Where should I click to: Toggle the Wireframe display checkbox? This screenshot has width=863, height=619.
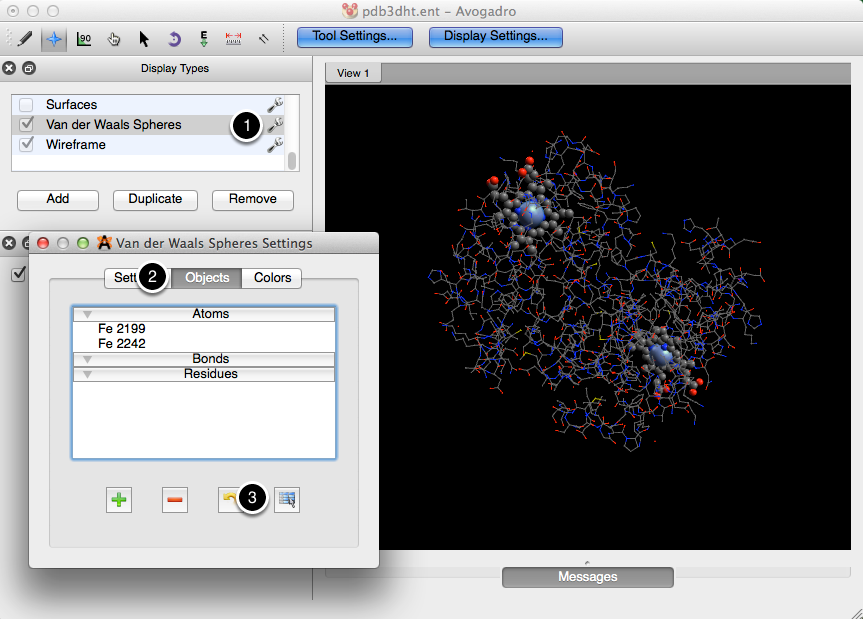27,145
